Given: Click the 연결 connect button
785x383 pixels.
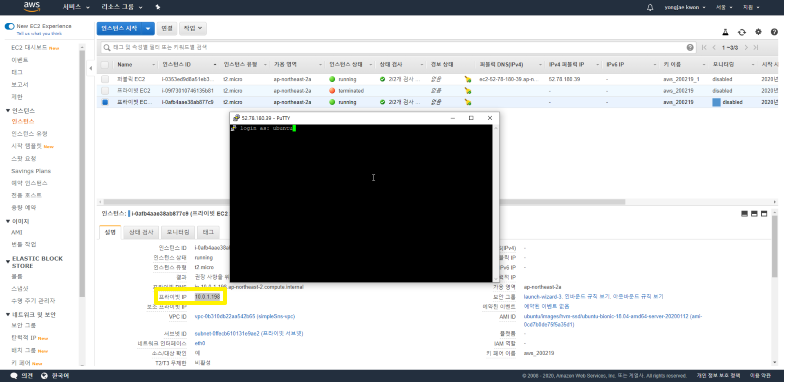Looking at the screenshot, I should (x=167, y=29).
